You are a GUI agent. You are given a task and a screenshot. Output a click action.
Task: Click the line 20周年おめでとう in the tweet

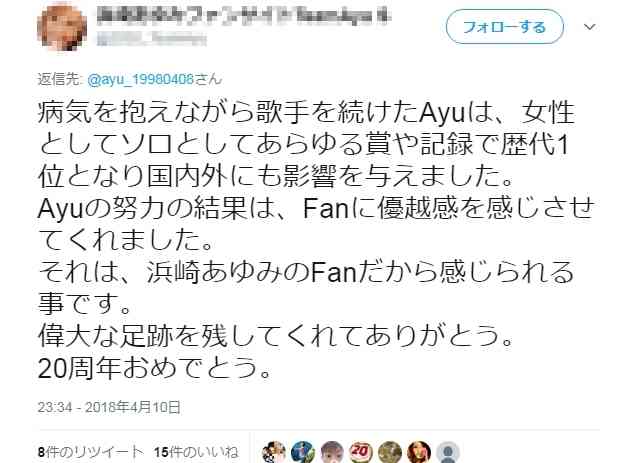(154, 367)
